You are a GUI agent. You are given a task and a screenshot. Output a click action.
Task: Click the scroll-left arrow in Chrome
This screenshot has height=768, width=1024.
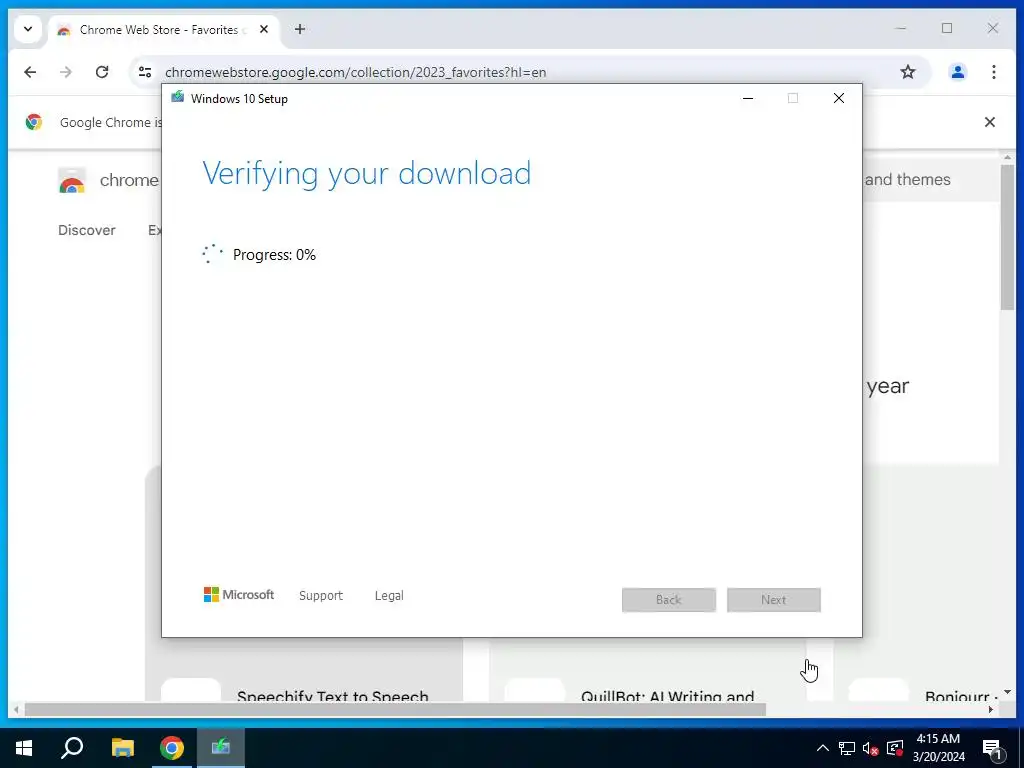16,709
